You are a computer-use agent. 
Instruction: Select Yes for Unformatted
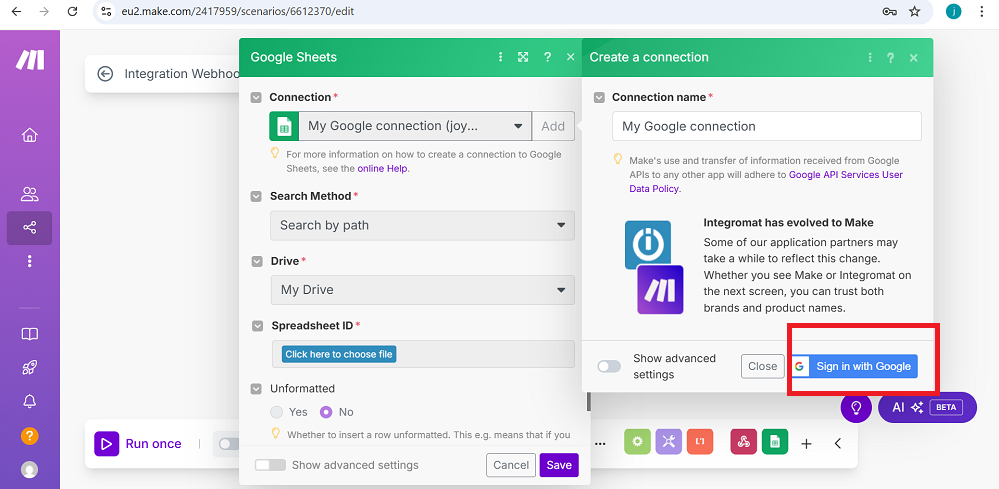277,412
